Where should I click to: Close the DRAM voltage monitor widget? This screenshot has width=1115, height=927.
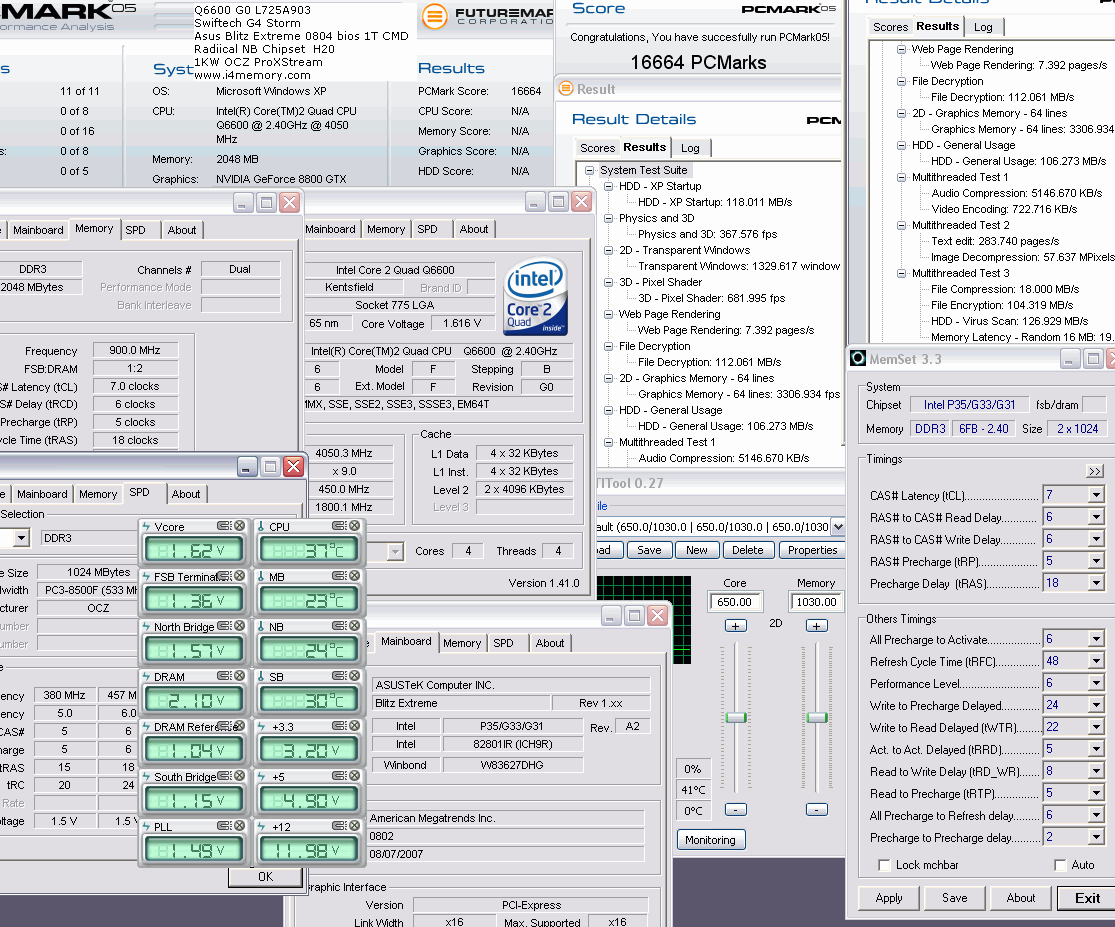pyautogui.click(x=240, y=676)
